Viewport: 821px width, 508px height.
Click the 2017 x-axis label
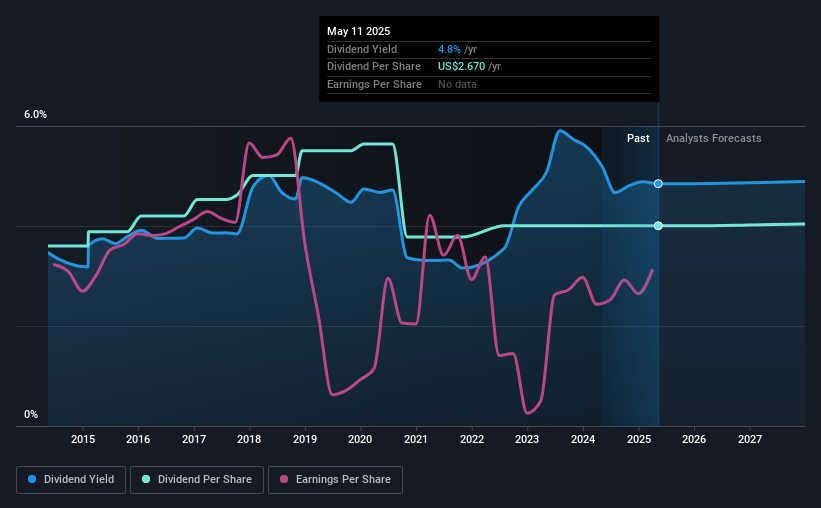coord(194,439)
